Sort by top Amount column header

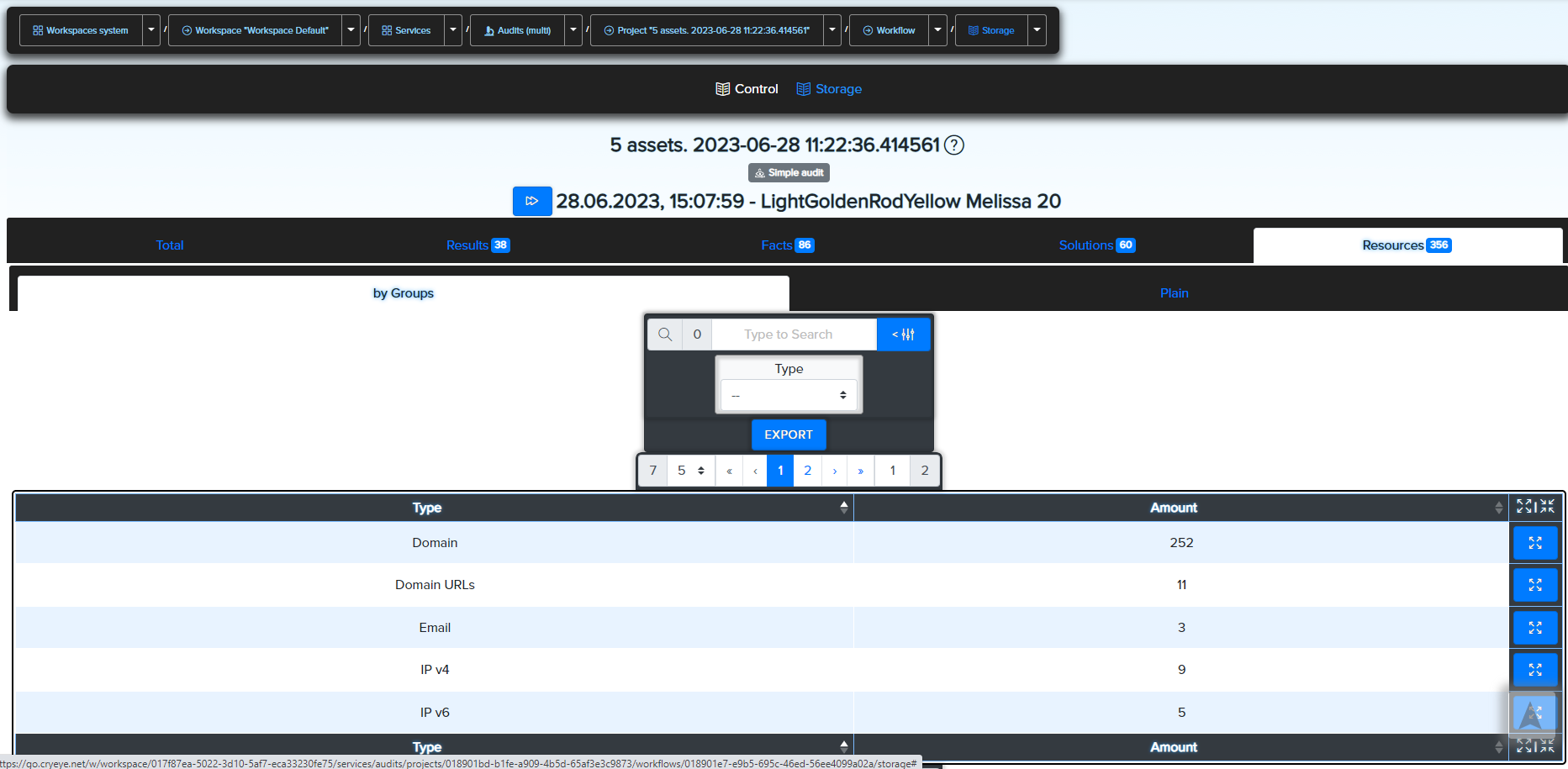click(x=1181, y=508)
